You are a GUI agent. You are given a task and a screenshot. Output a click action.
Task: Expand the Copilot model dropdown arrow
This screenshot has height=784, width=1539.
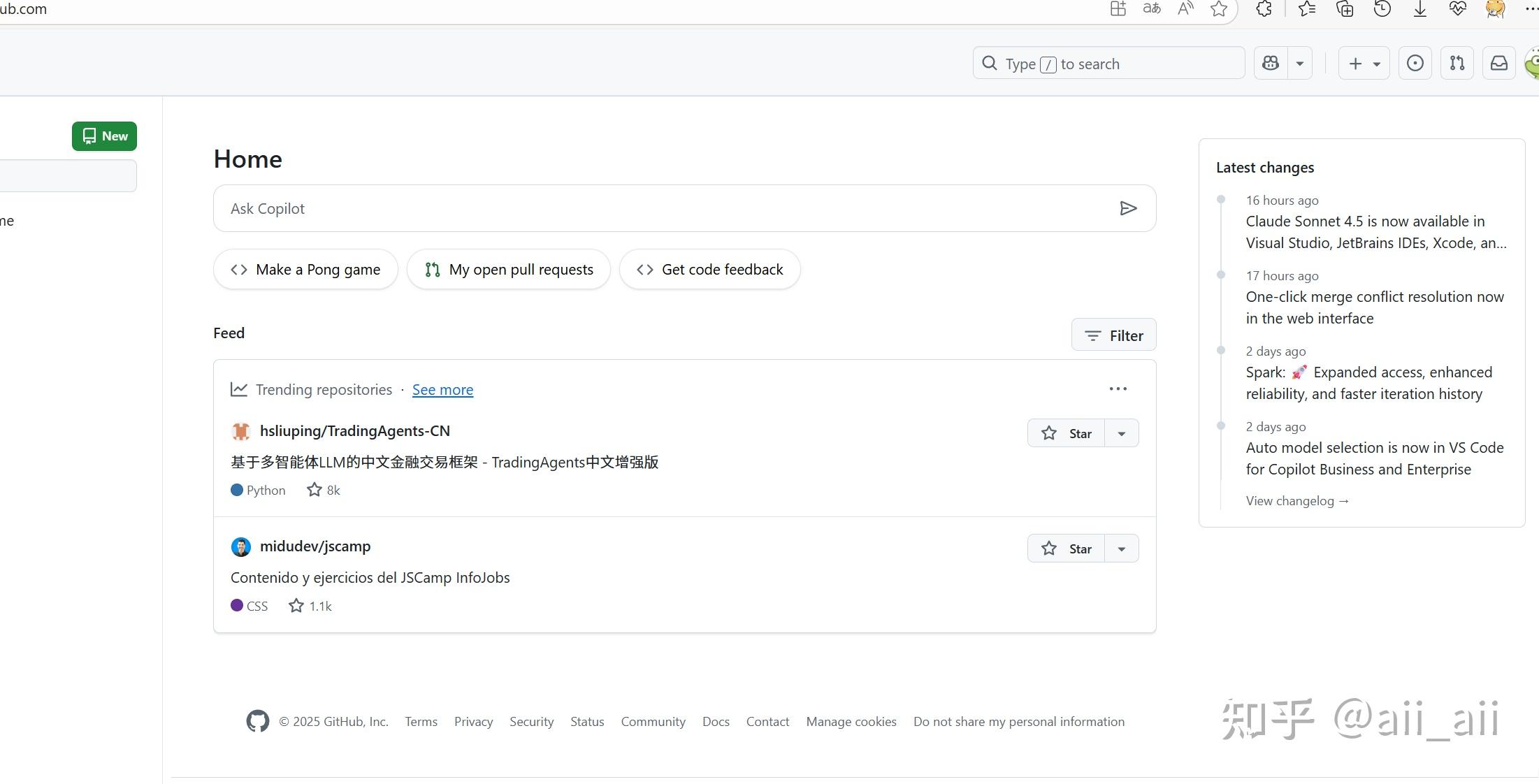[x=1300, y=63]
